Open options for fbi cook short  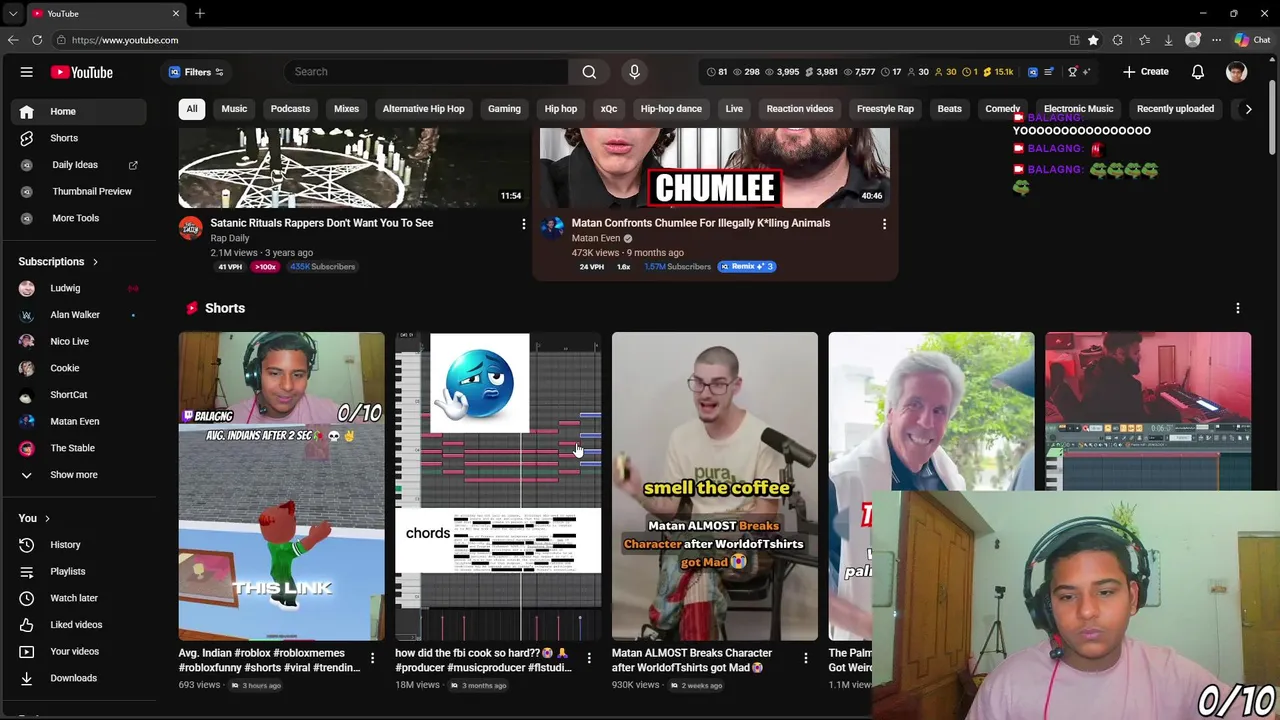[x=589, y=658]
